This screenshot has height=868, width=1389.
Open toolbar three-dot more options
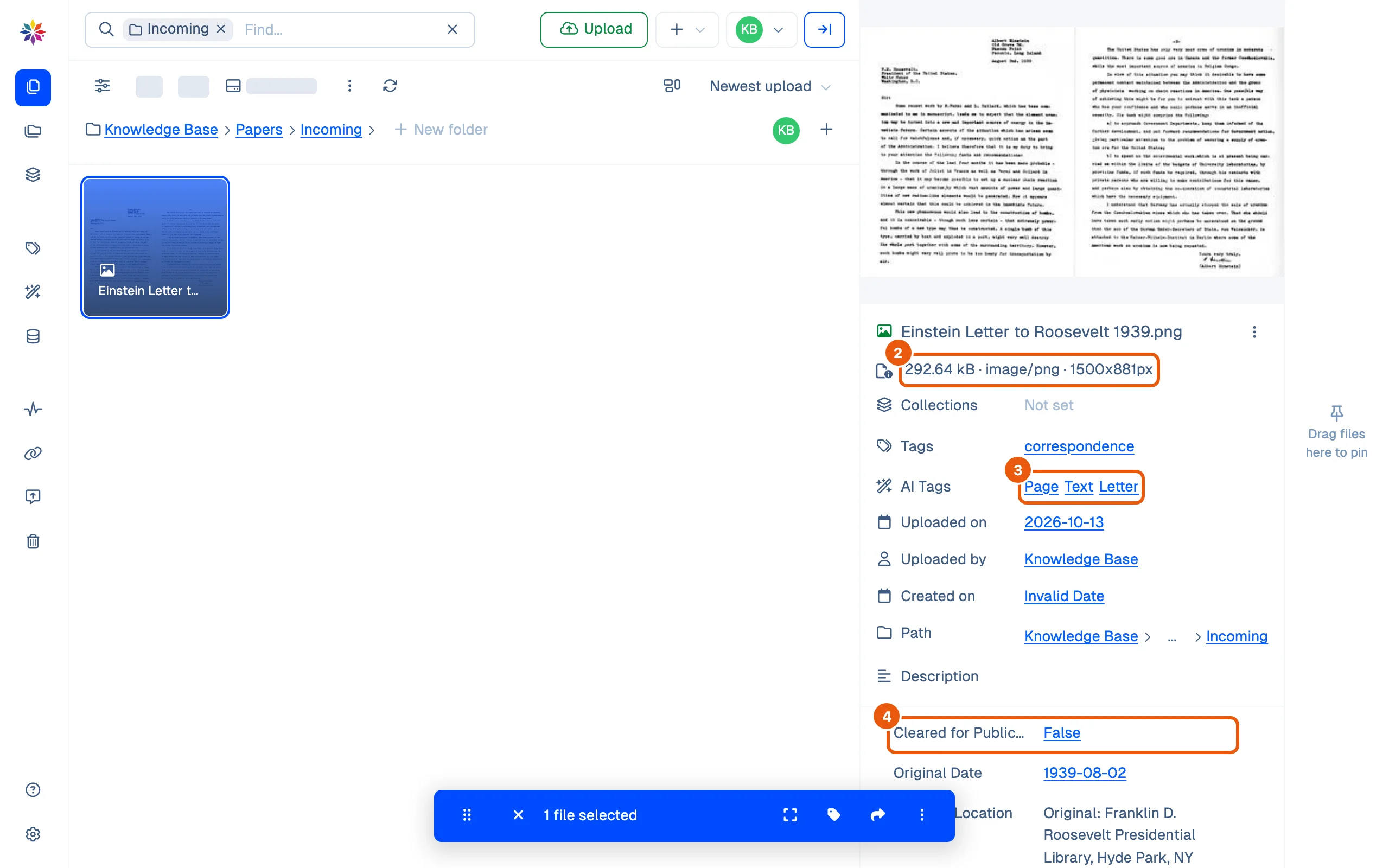click(349, 86)
